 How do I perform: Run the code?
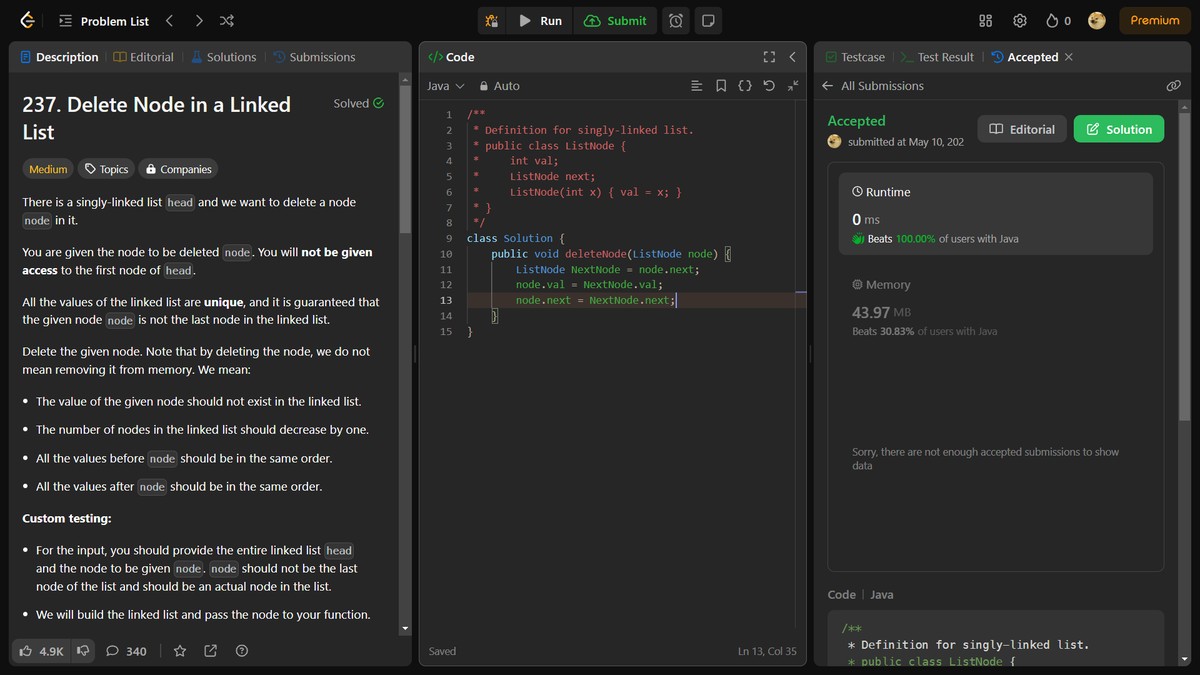click(x=541, y=21)
